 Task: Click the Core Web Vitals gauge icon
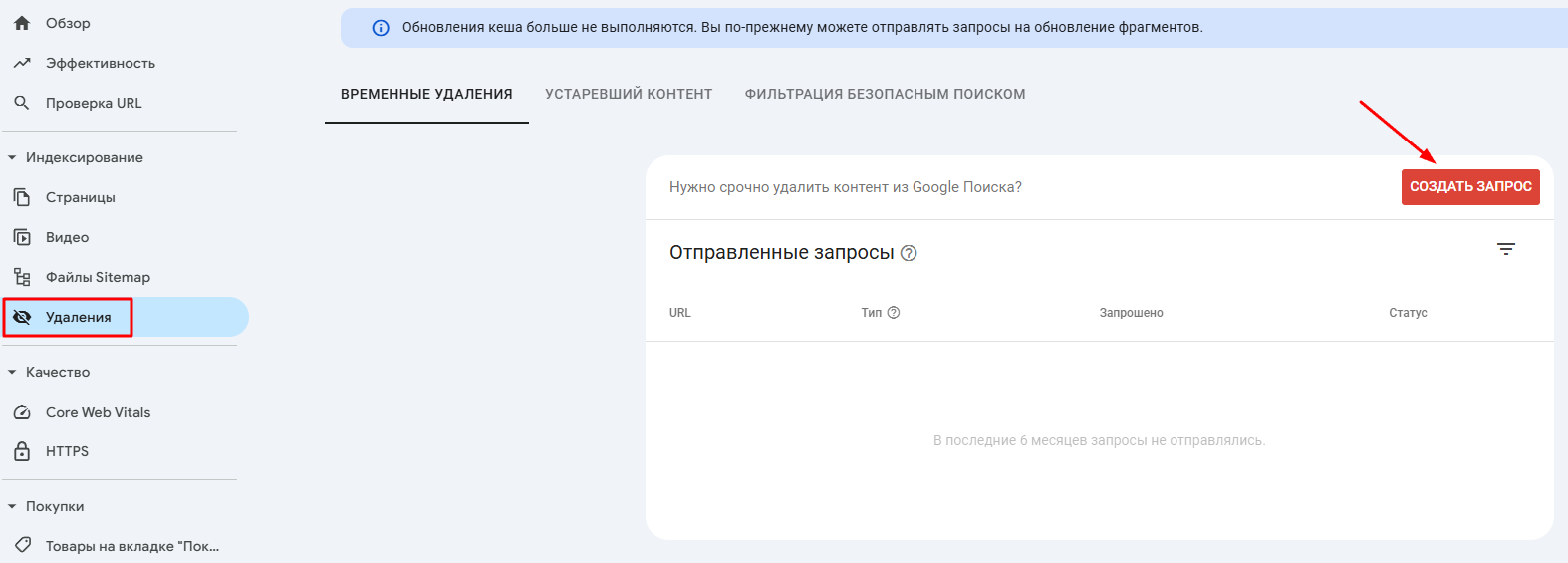tap(22, 412)
